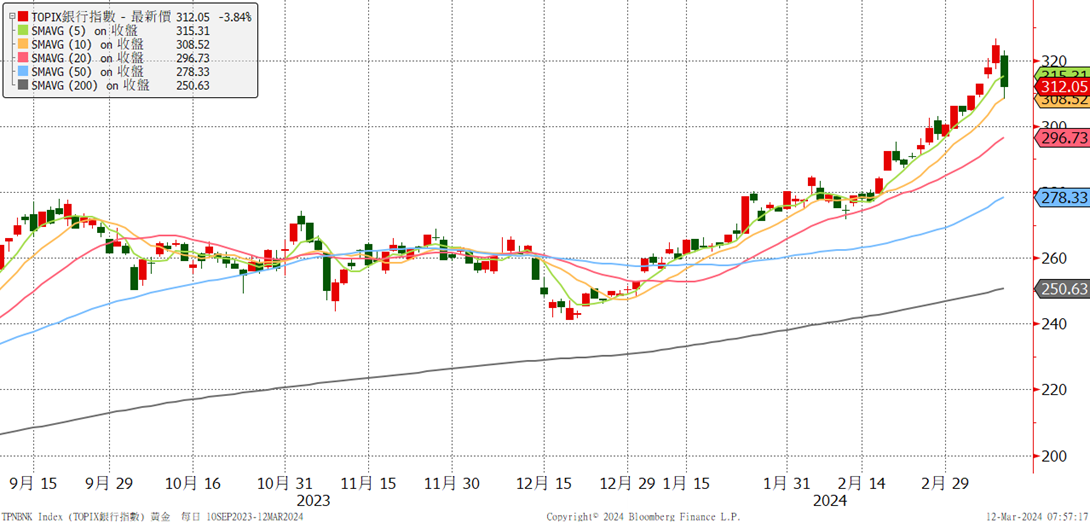
Task: Click the red TOPIX index legend swatch
Action: coord(24,15)
